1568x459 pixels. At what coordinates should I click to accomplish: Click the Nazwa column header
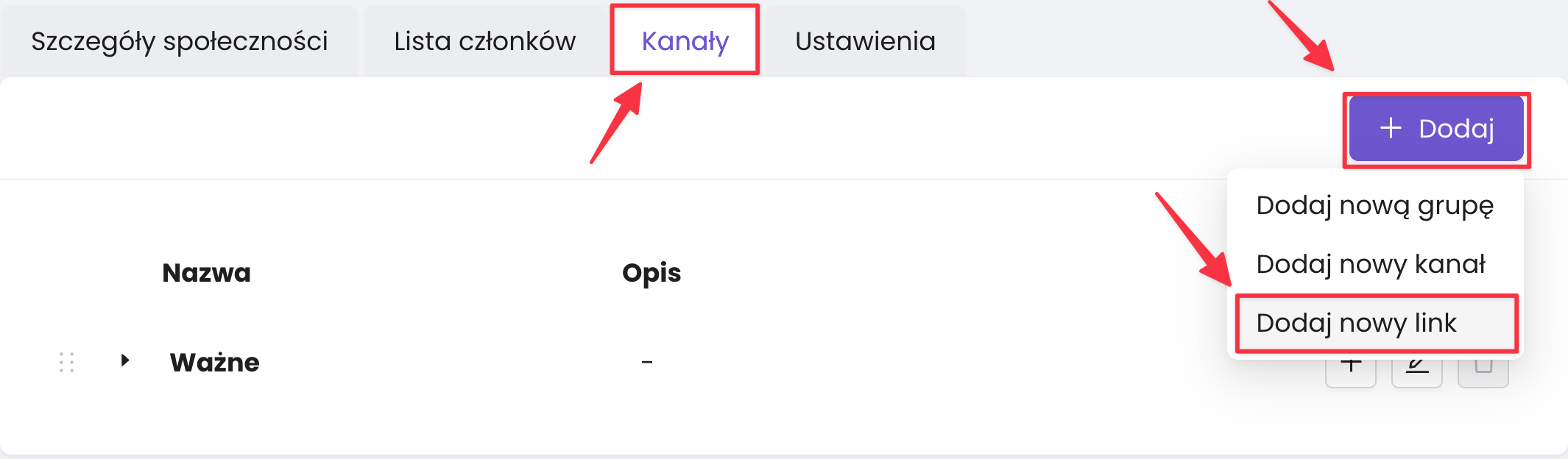coord(206,273)
